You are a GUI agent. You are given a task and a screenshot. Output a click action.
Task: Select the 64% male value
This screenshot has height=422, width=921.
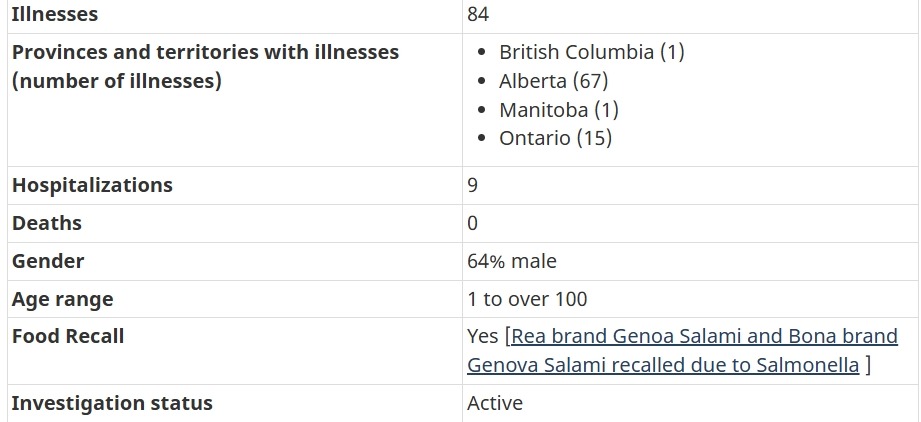tap(512, 261)
